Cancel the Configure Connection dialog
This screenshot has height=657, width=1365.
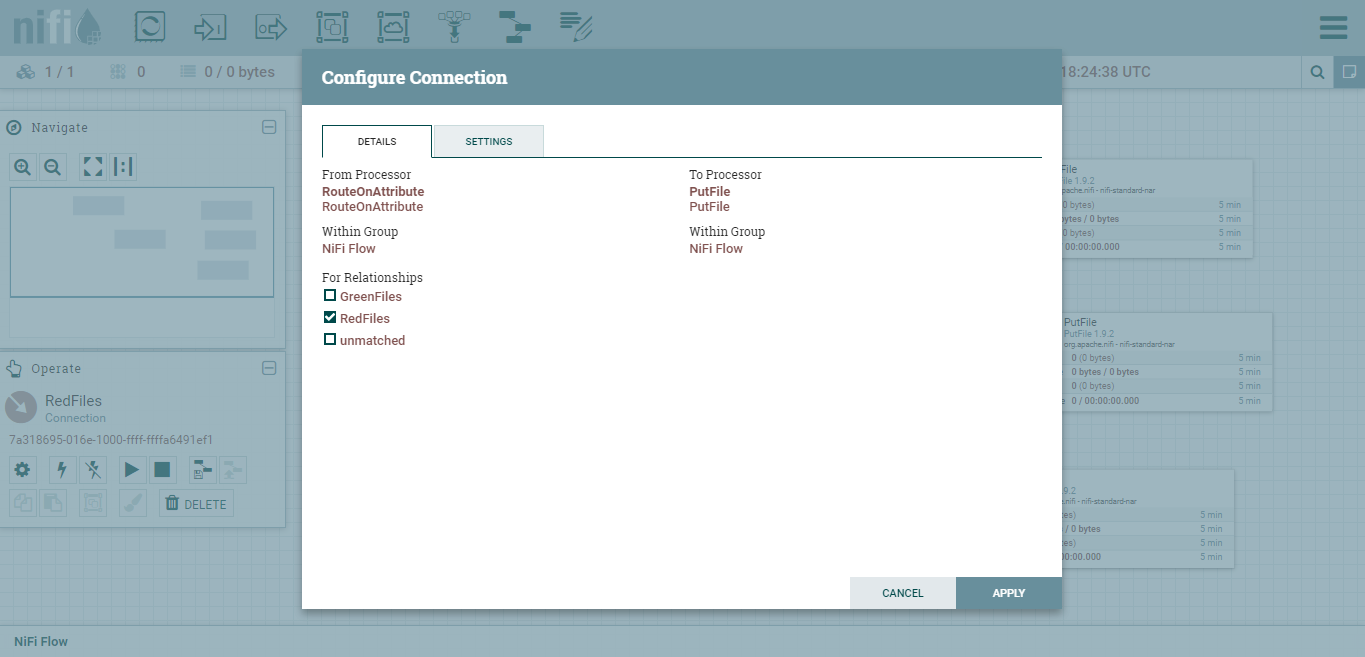(x=902, y=593)
